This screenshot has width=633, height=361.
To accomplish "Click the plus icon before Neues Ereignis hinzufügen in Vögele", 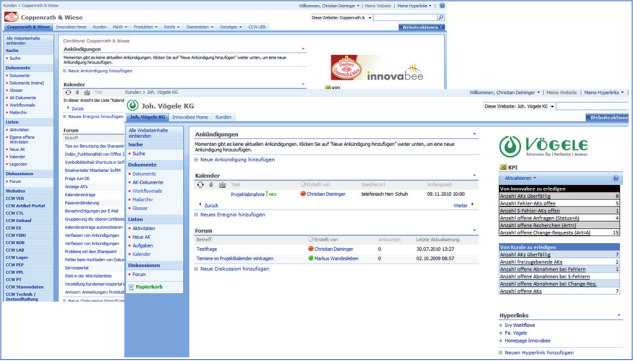I will point(196,214).
